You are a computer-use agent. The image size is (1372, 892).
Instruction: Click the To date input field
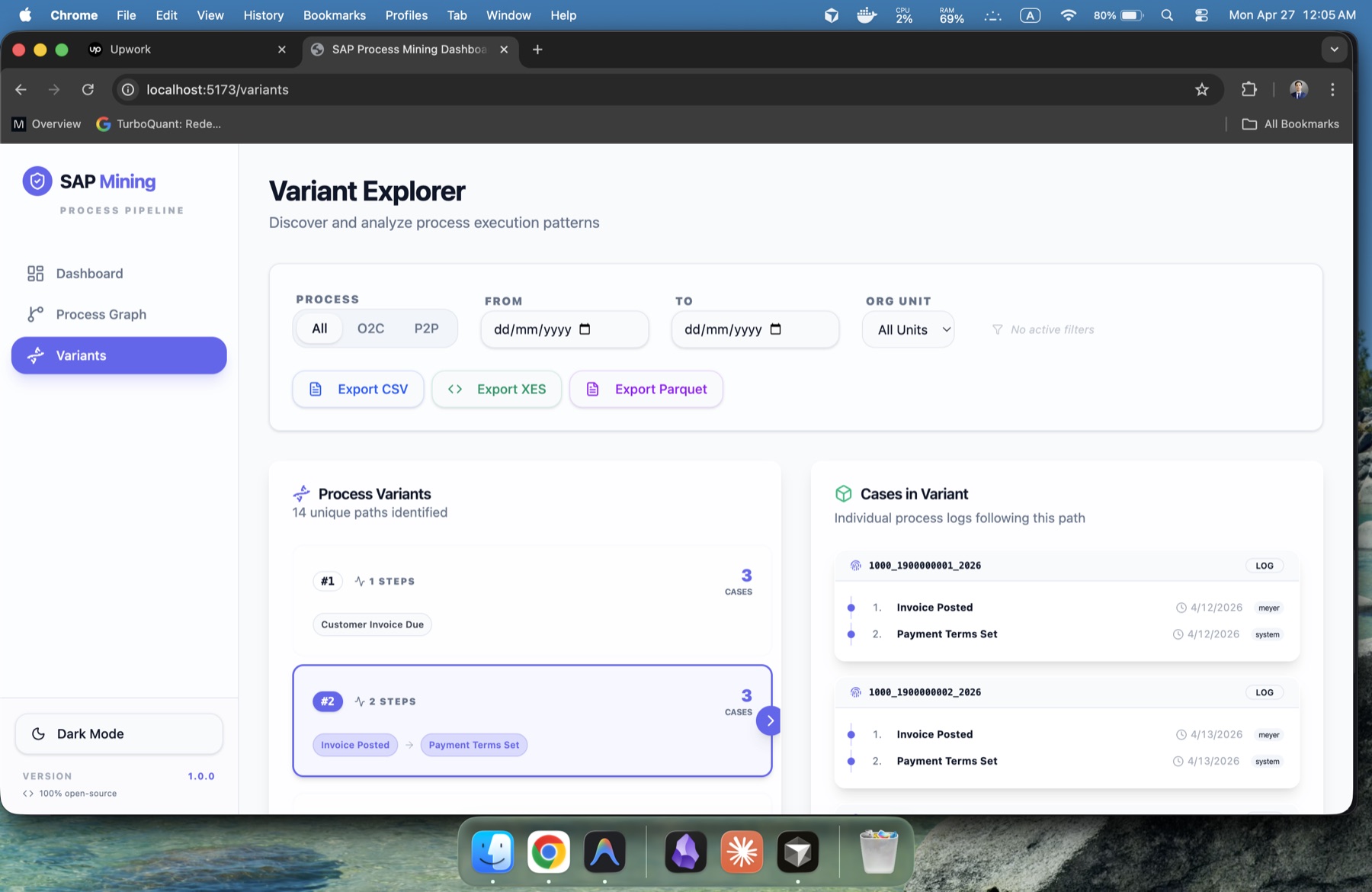(x=755, y=329)
